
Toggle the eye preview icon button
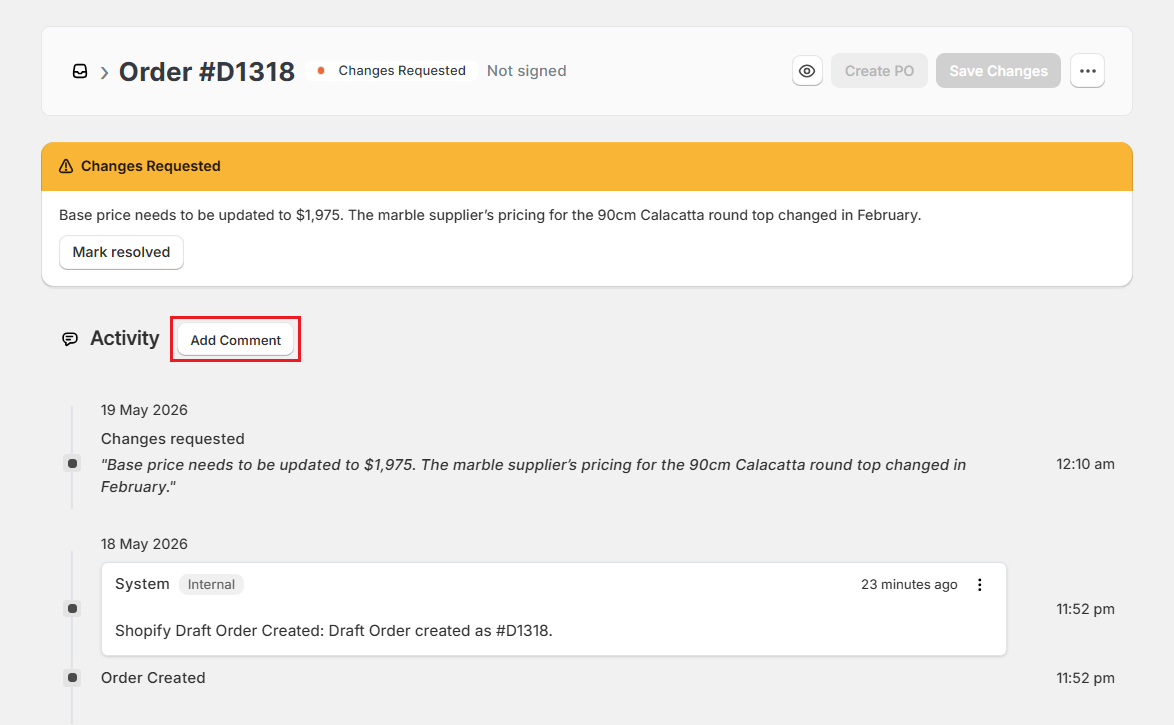pyautogui.click(x=807, y=71)
